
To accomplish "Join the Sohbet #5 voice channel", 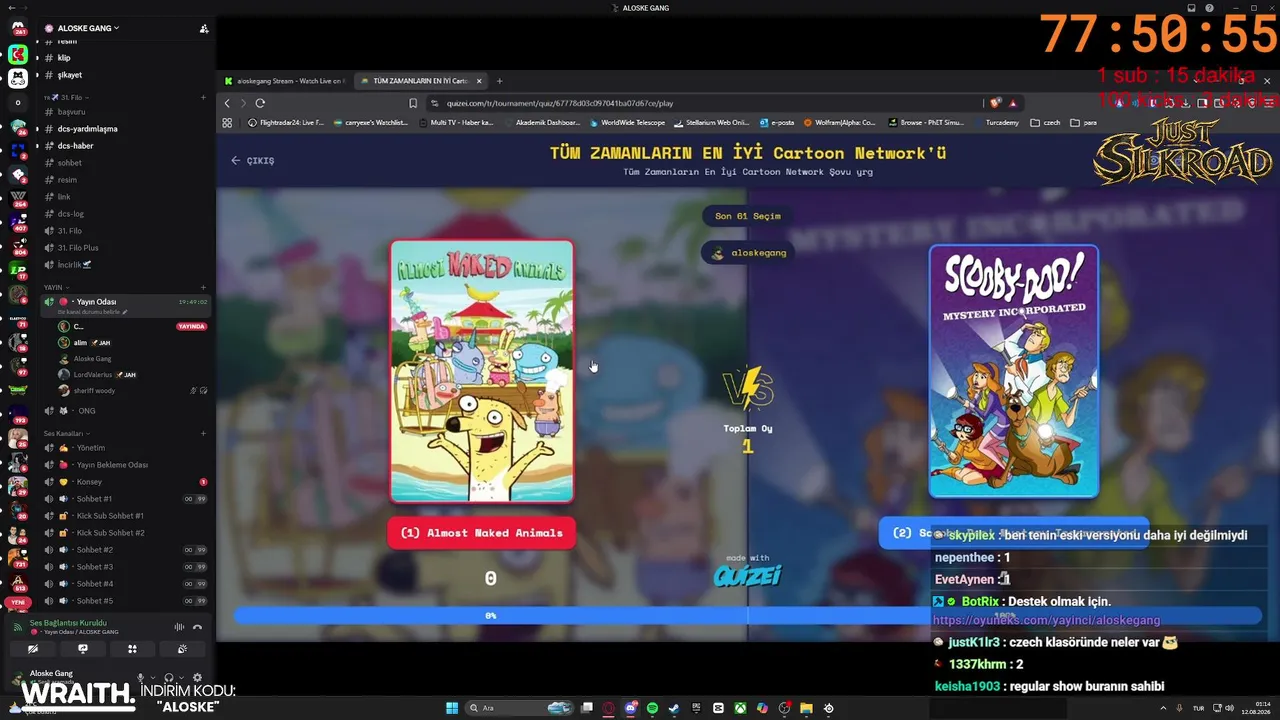I will [125, 601].
